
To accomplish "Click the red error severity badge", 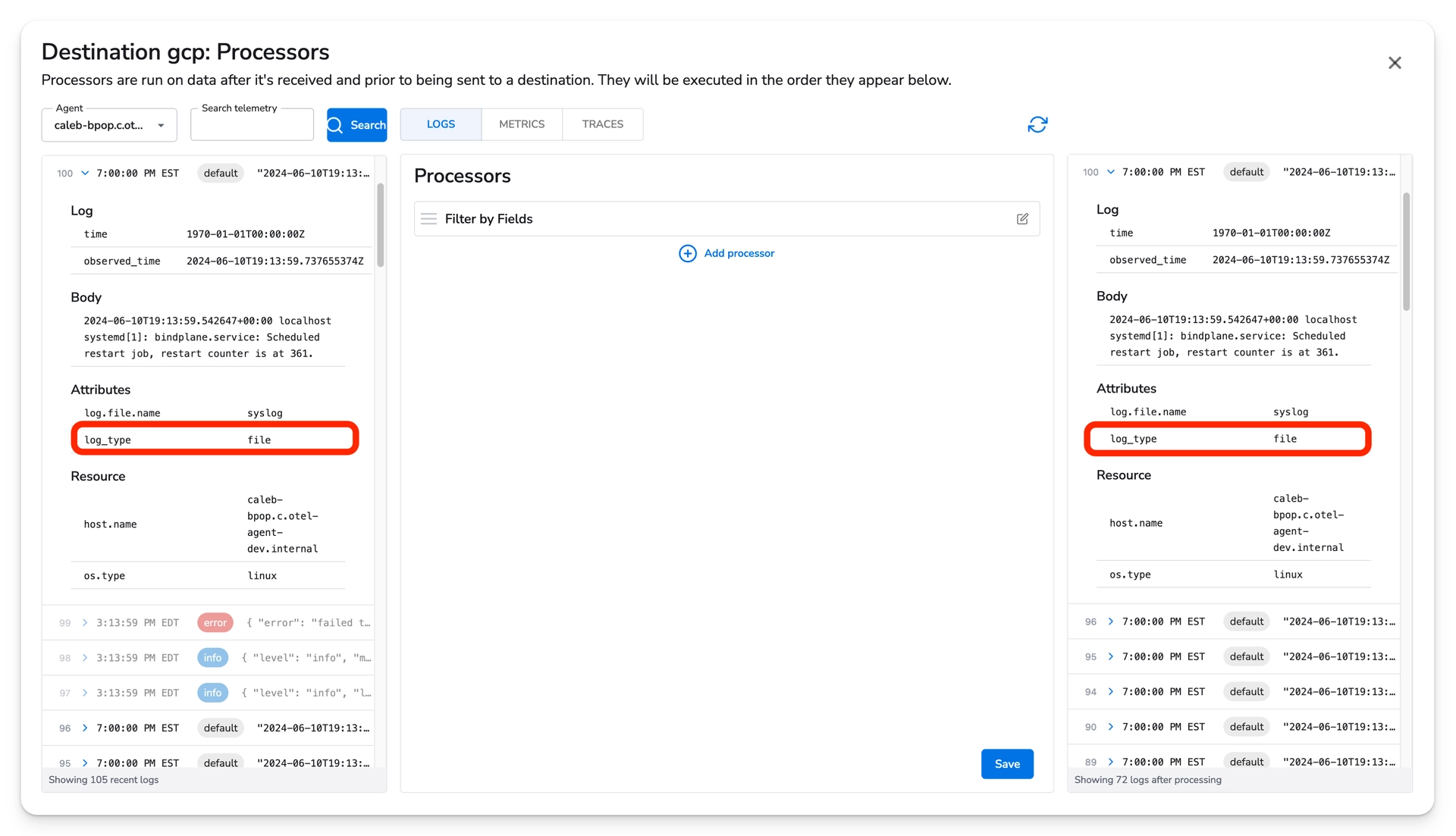I will point(215,623).
